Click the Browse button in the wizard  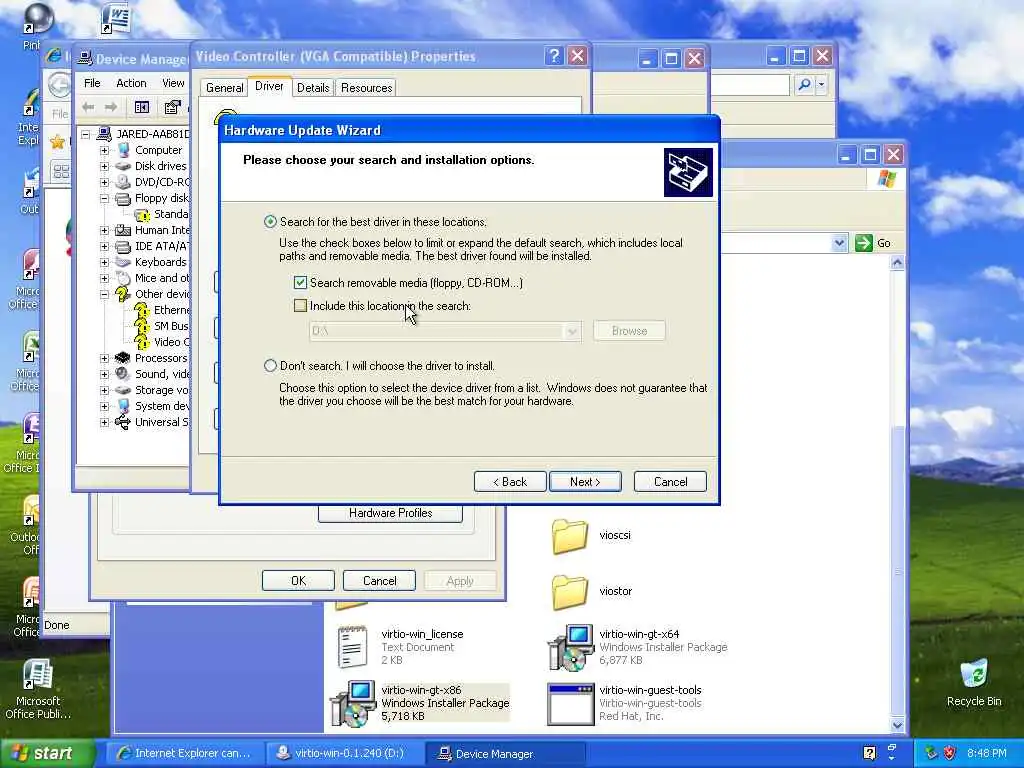(630, 331)
